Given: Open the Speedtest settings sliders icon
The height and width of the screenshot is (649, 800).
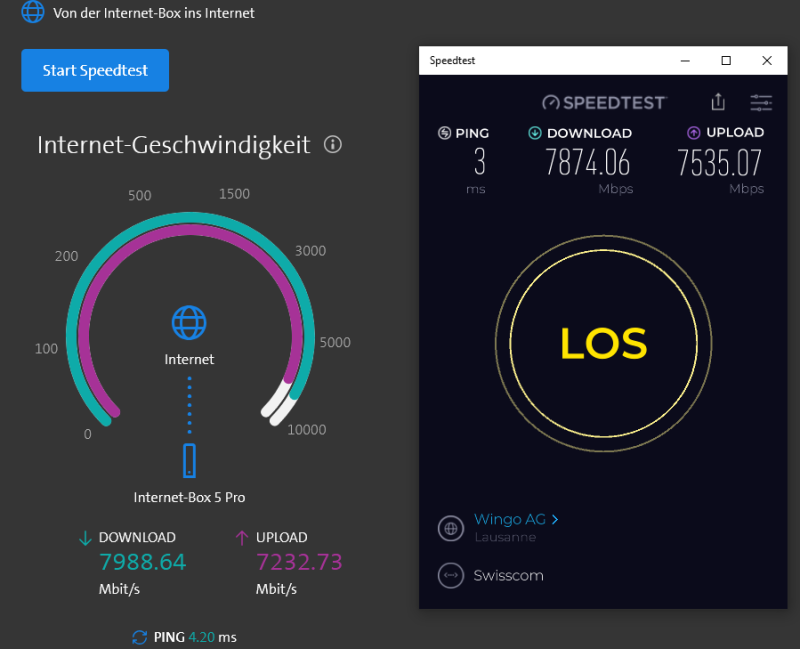Looking at the screenshot, I should pyautogui.click(x=761, y=102).
